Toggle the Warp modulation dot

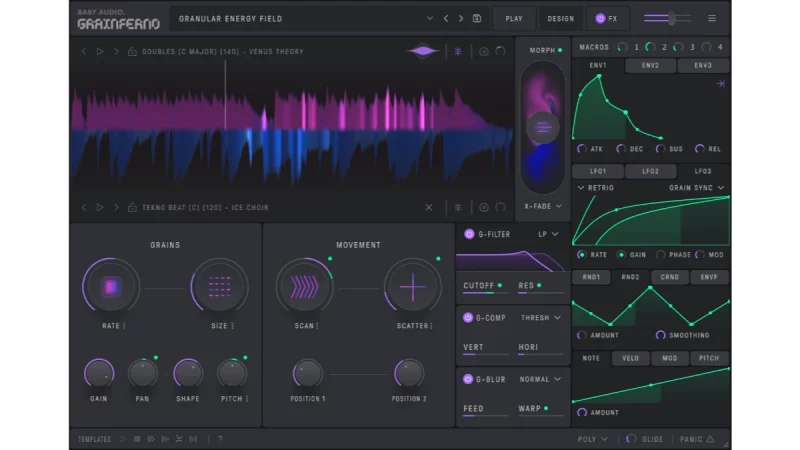pyautogui.click(x=546, y=408)
